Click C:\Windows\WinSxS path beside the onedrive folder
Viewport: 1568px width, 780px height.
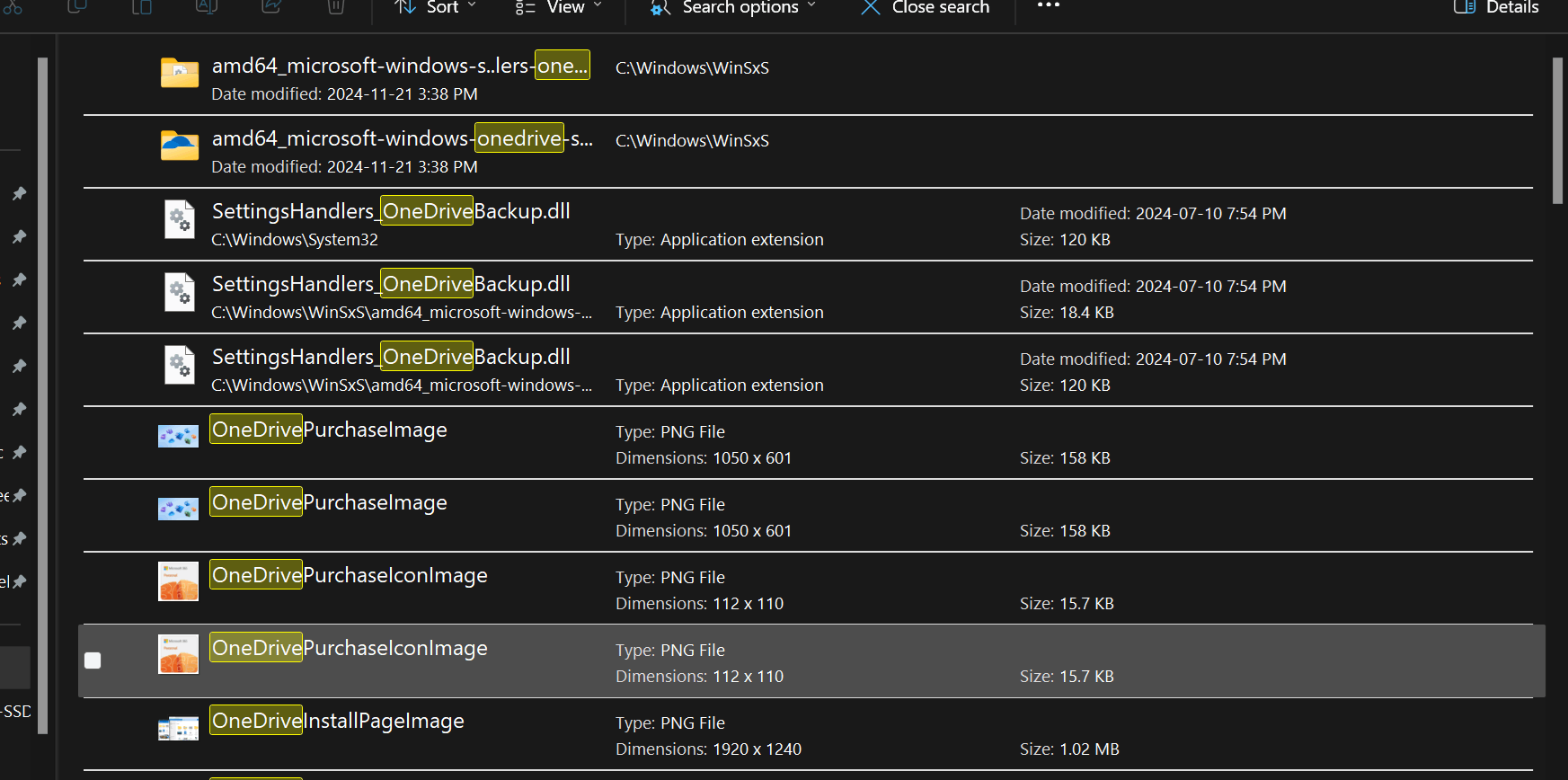click(x=692, y=141)
